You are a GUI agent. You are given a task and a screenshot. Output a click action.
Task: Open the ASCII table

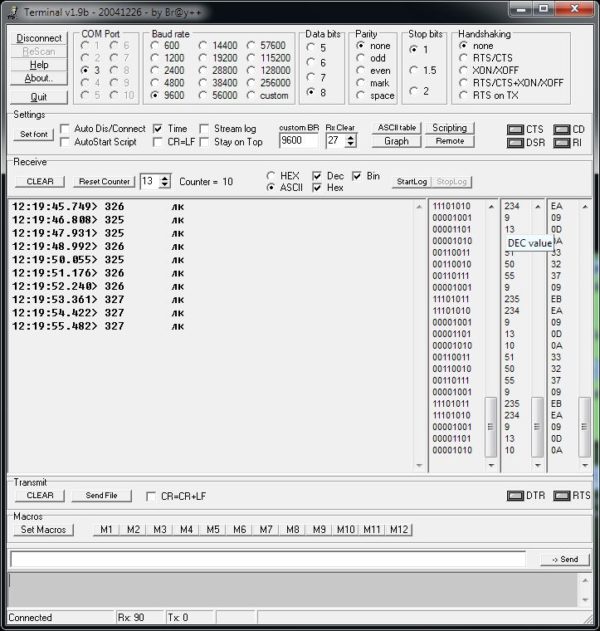pos(396,128)
